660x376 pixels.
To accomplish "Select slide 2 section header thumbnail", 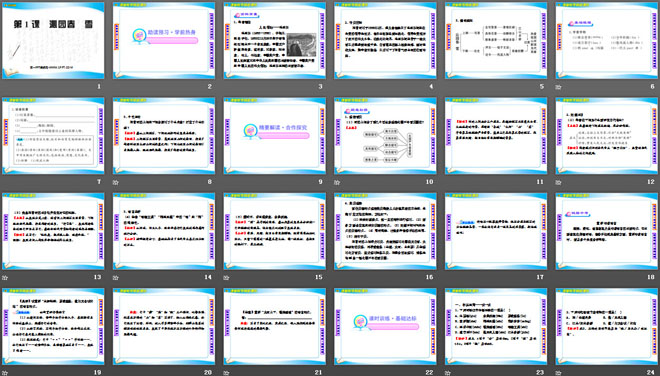I will click(x=164, y=40).
